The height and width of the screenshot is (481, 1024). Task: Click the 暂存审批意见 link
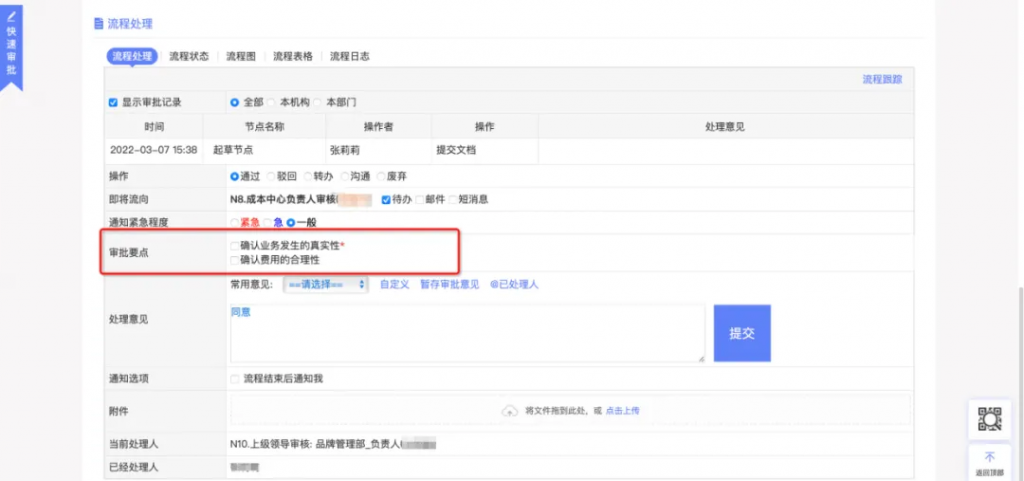[449, 285]
